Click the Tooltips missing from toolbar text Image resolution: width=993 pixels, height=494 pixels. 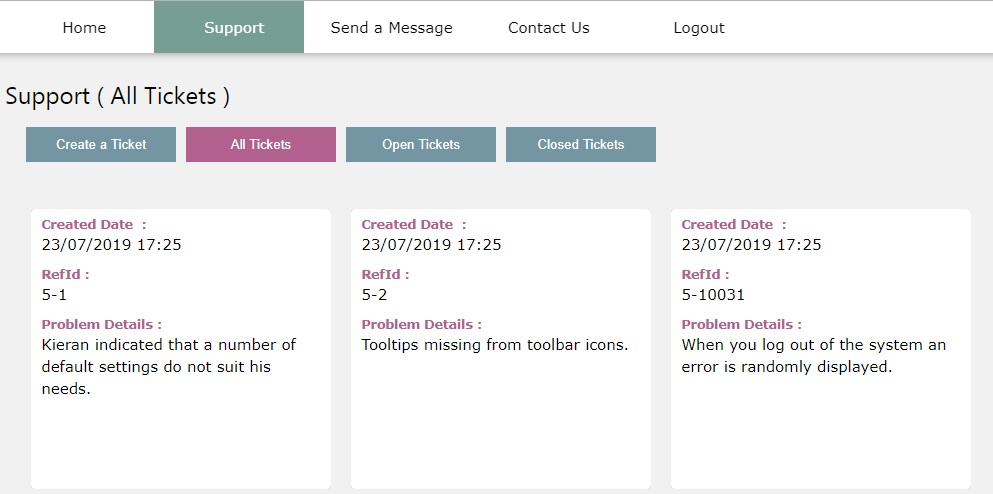[x=495, y=345]
